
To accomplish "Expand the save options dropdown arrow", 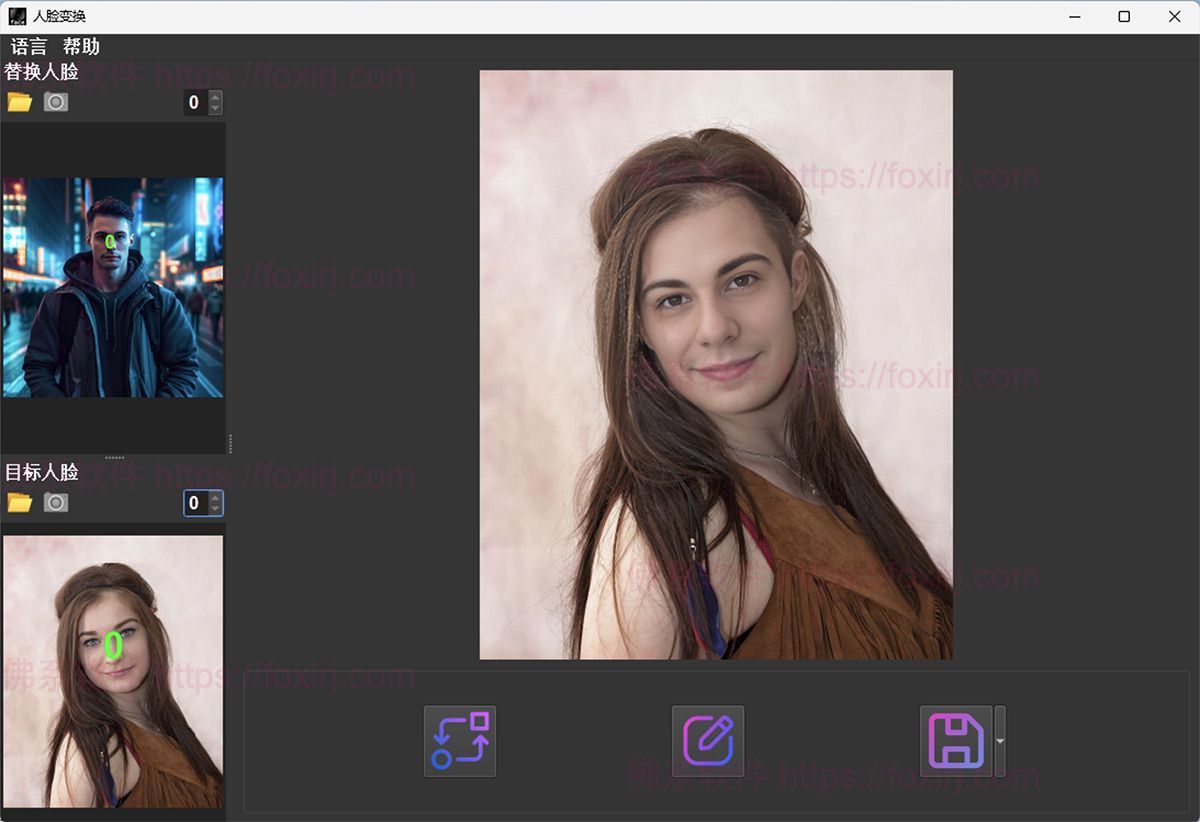I will click(x=1000, y=741).
